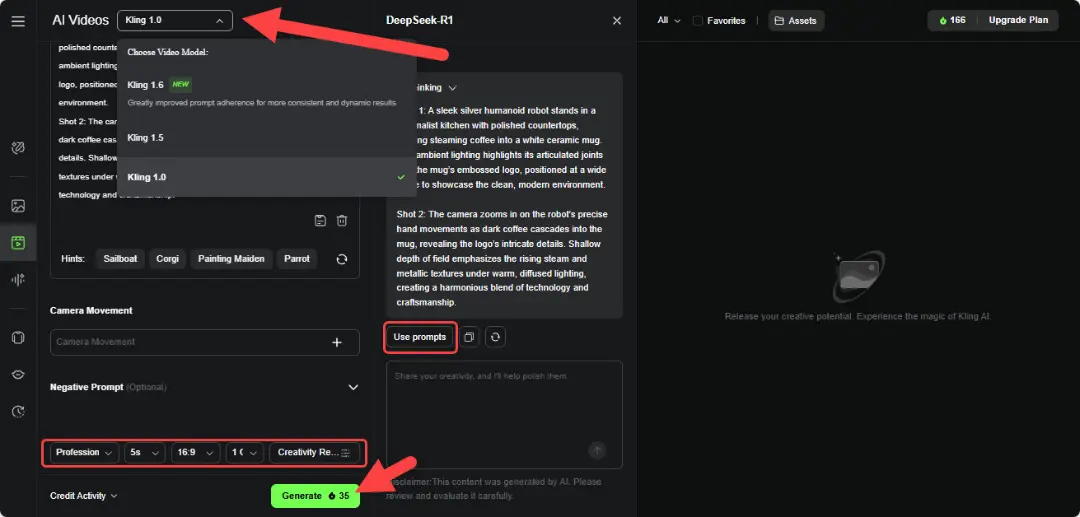Open the AI Images sidebar icon

click(19, 206)
